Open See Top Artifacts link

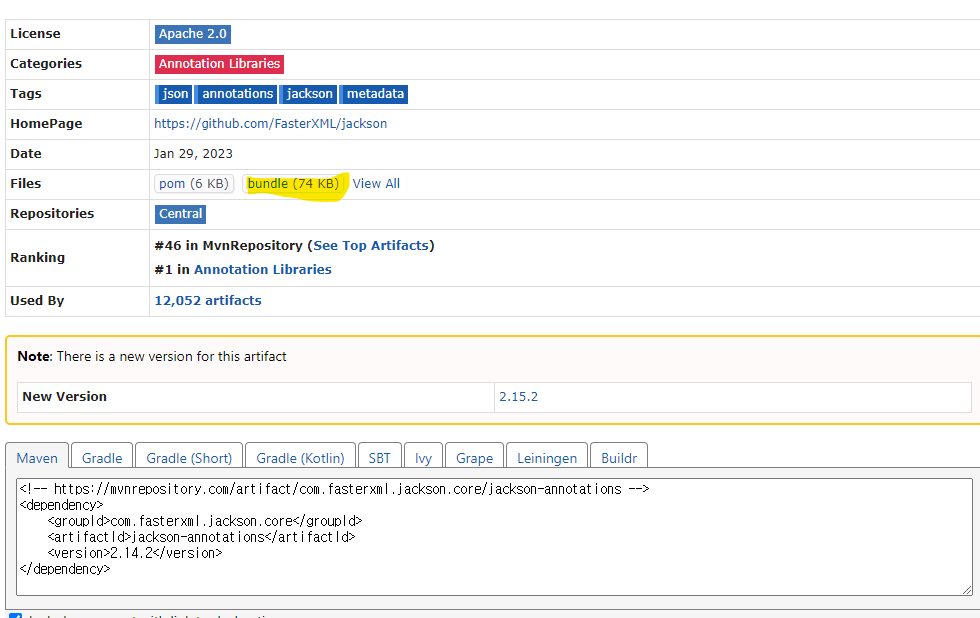(371, 246)
